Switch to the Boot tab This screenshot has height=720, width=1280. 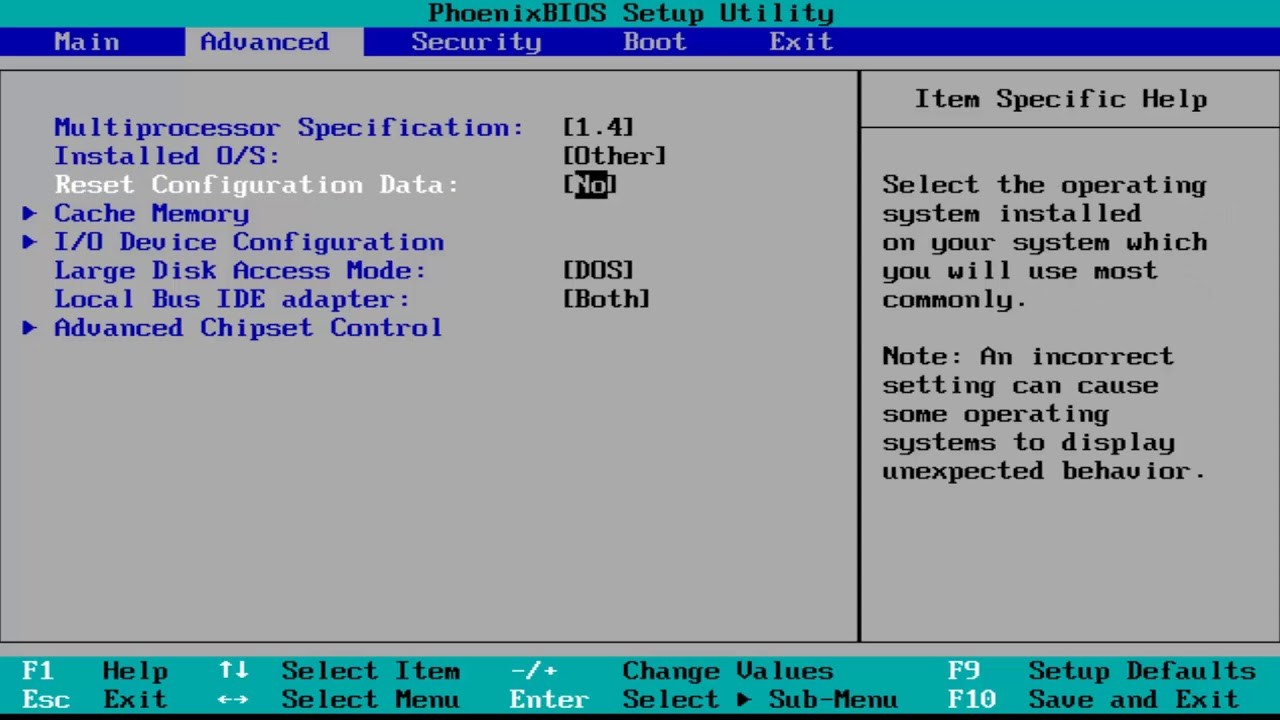point(654,41)
